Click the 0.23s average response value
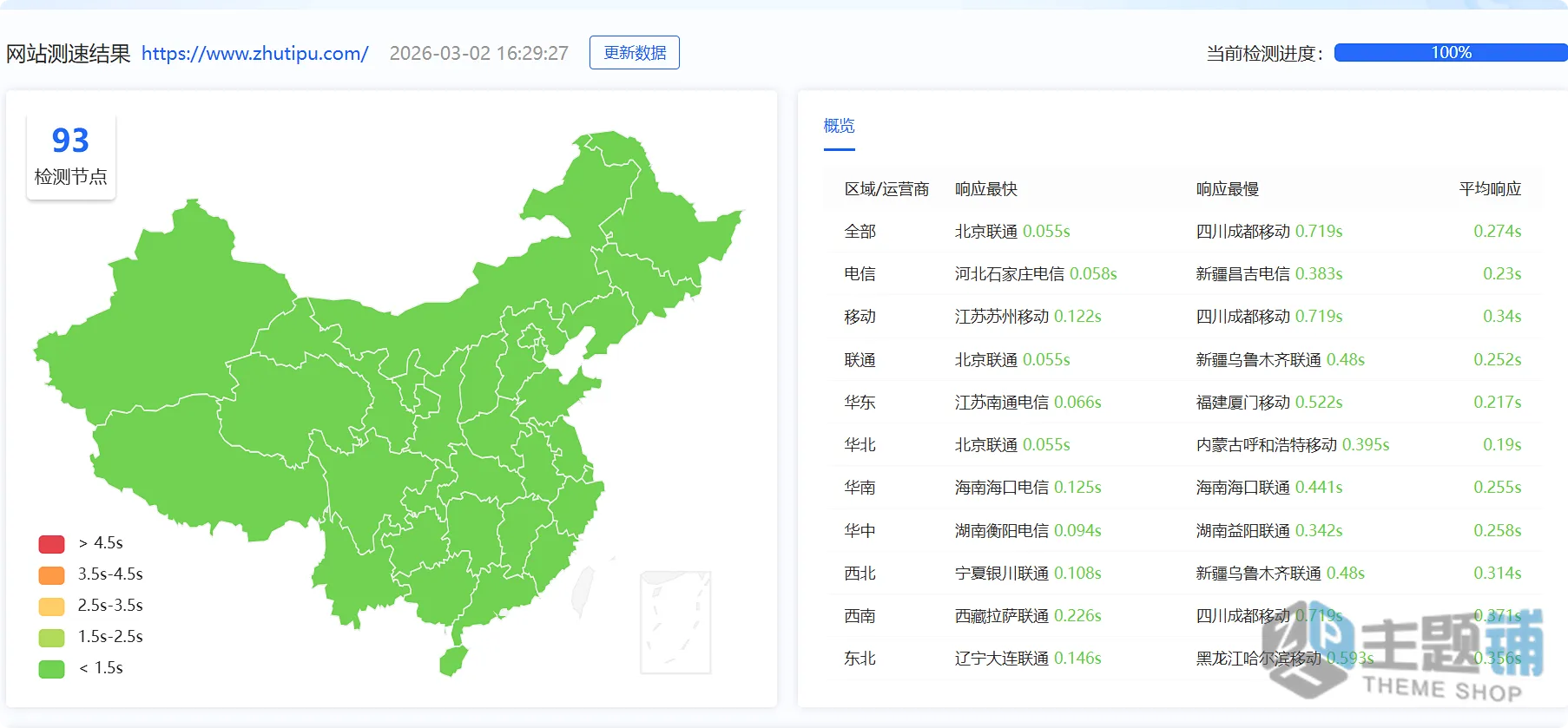This screenshot has height=728, width=1568. (x=1501, y=273)
